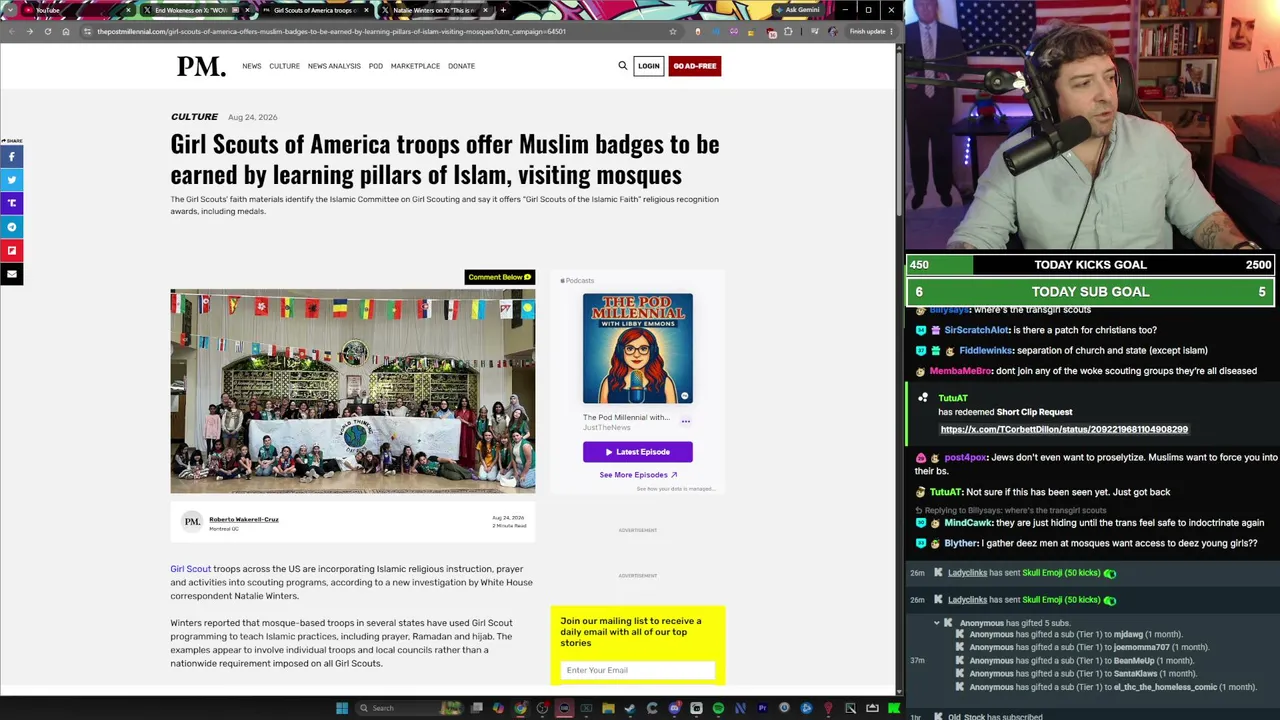
Task: Open the podcast widget three-dot menu
Action: pos(686,421)
